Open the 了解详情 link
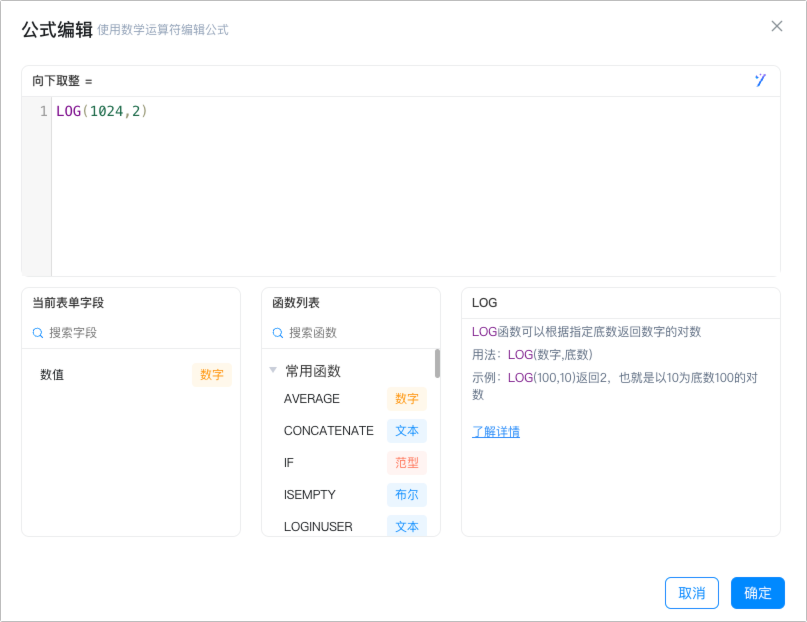This screenshot has width=807, height=622. pos(496,432)
